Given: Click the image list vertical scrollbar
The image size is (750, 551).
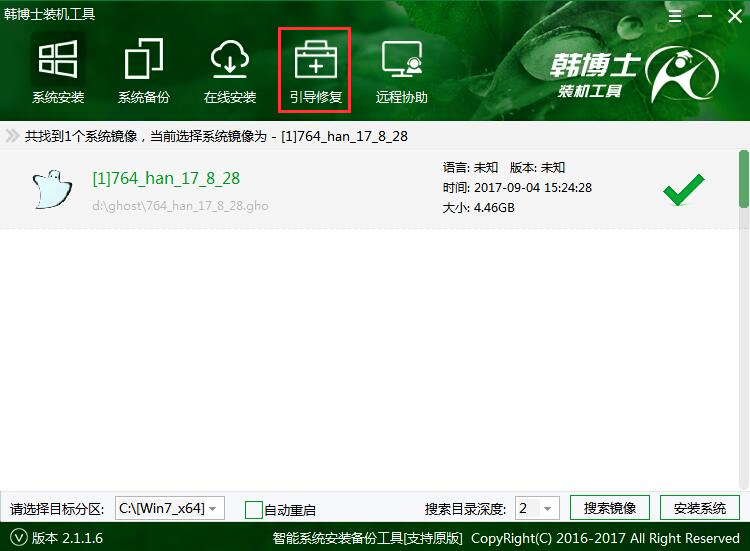Looking at the screenshot, I should coord(743,180).
